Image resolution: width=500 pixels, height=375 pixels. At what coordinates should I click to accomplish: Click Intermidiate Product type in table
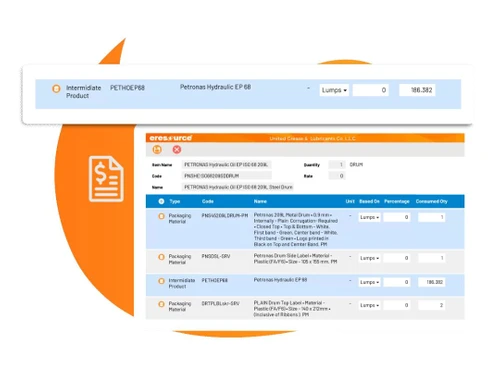tap(182, 283)
